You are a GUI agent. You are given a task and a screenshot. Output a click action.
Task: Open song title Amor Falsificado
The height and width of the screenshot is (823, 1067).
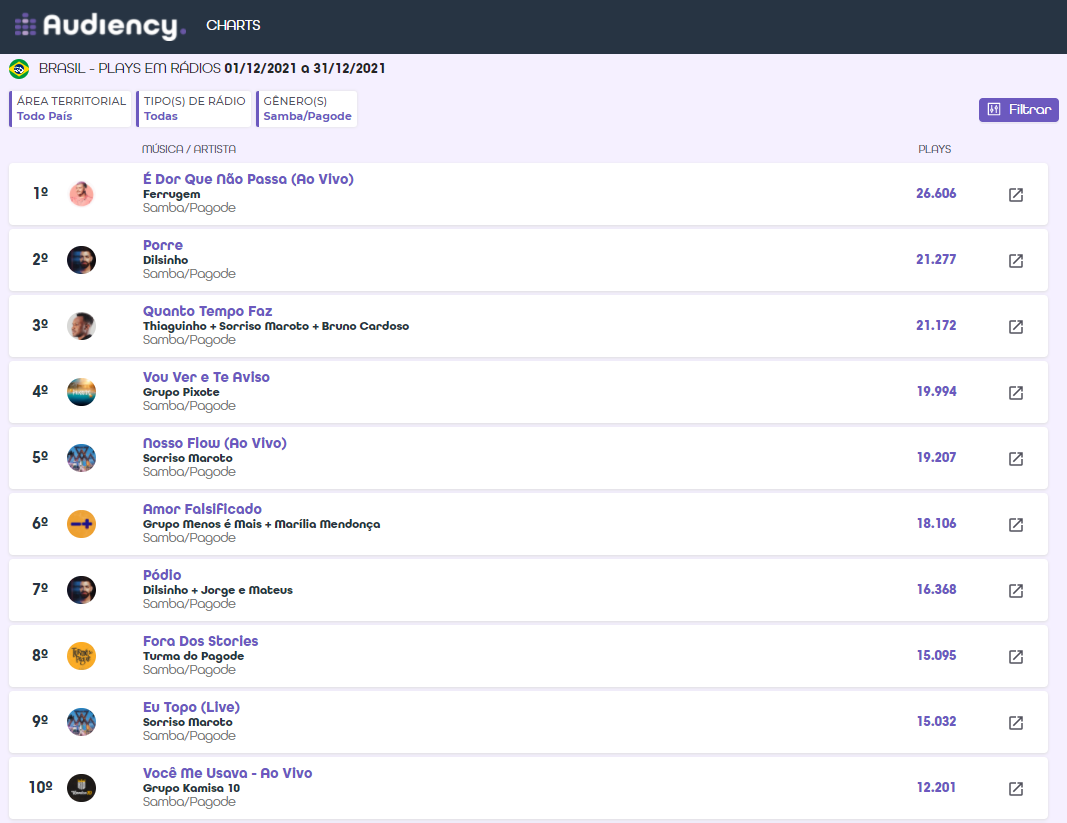[x=202, y=509]
